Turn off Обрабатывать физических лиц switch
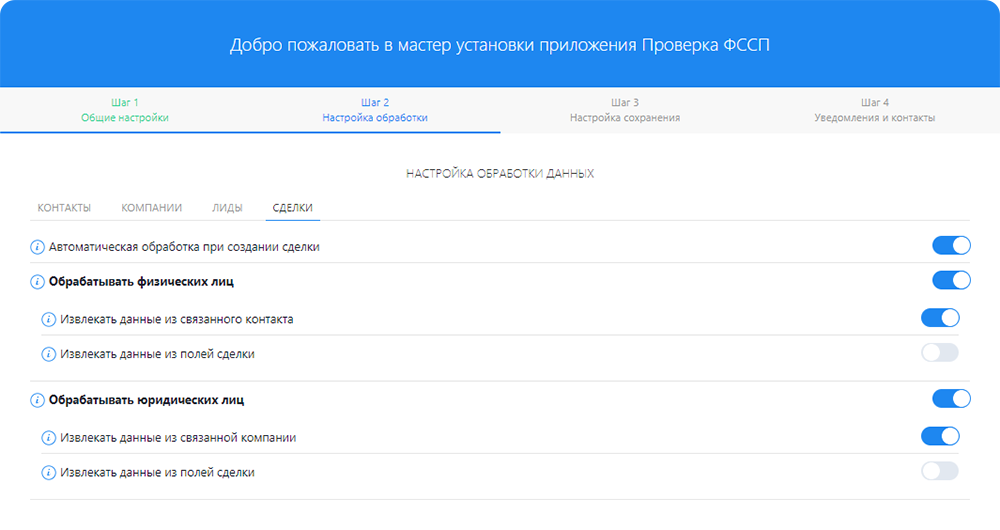This screenshot has width=1000, height=530. 951,280
